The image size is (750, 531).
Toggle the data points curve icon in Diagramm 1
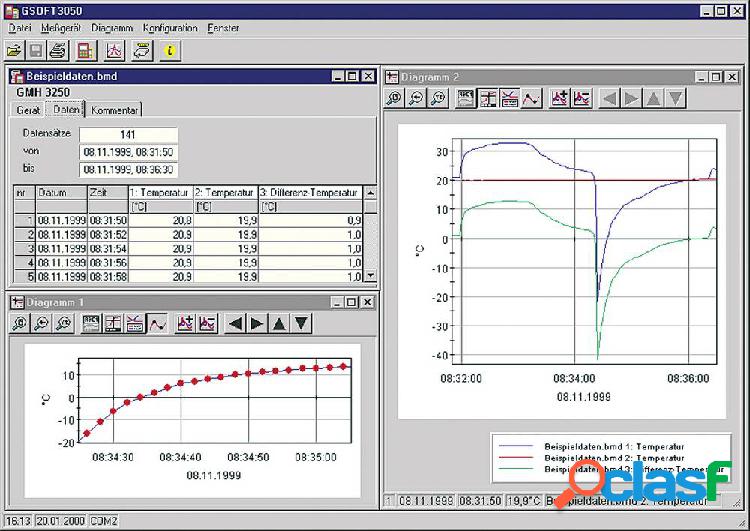tap(157, 324)
